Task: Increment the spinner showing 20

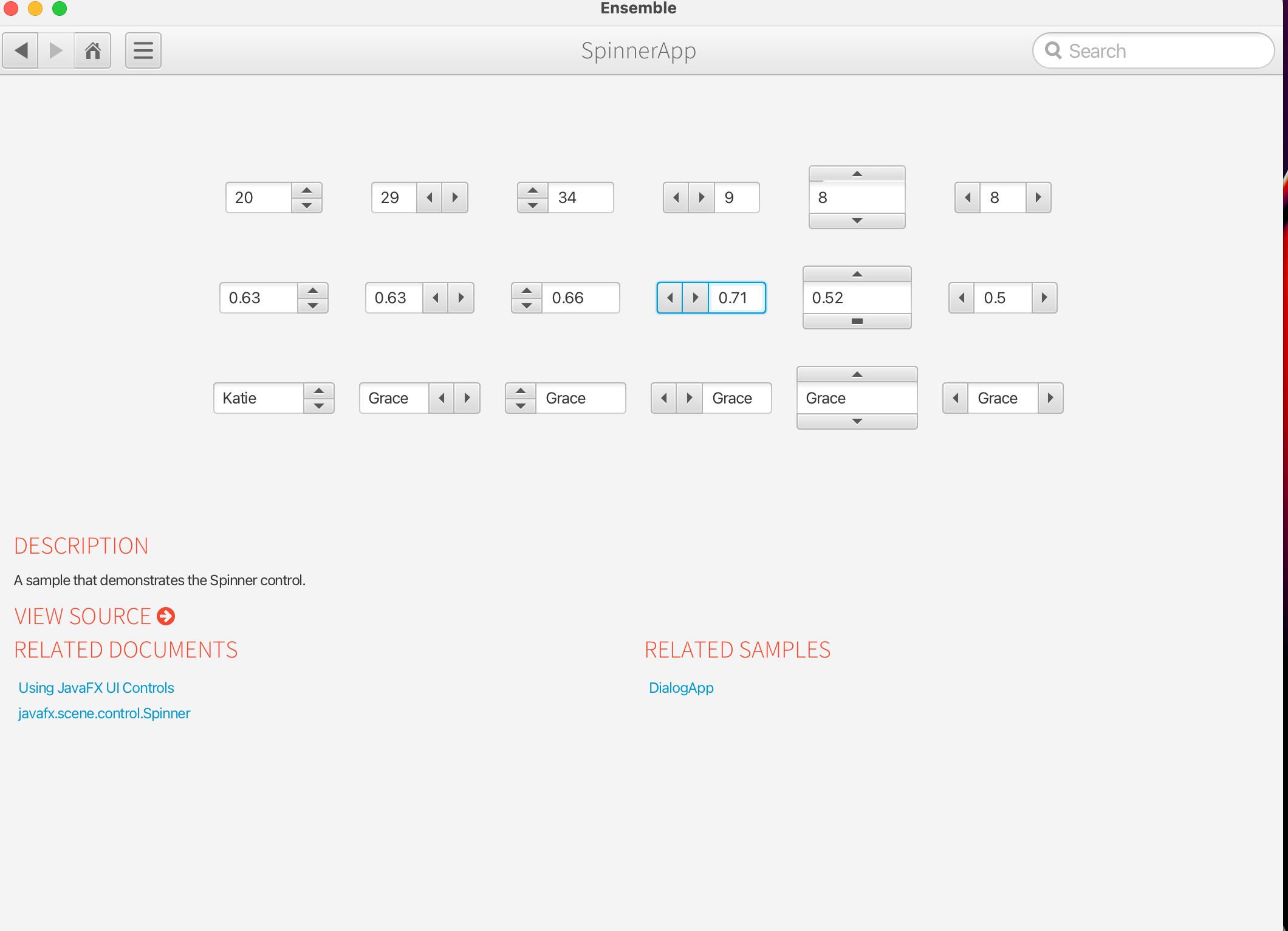Action: point(307,190)
